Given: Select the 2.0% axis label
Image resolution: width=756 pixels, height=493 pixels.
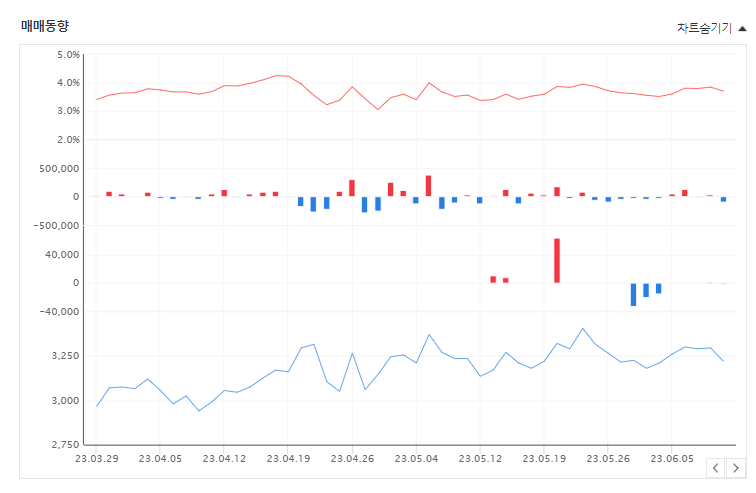Looking at the screenshot, I should pos(68,140).
